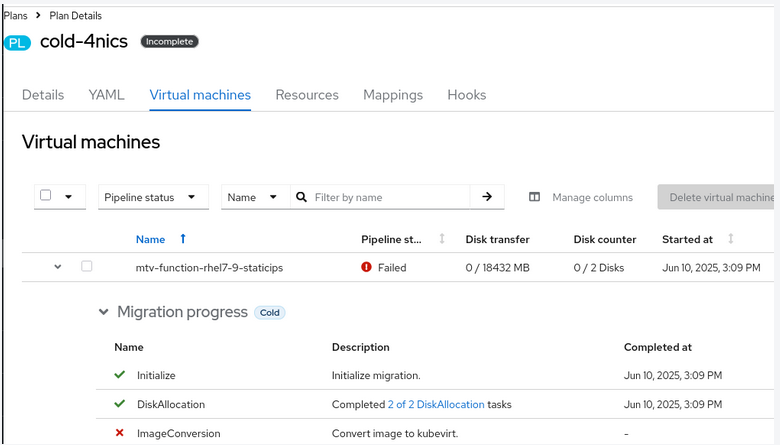The width and height of the screenshot is (780, 445).
Task: Open the Name filter type dropdown
Action: [x=254, y=197]
